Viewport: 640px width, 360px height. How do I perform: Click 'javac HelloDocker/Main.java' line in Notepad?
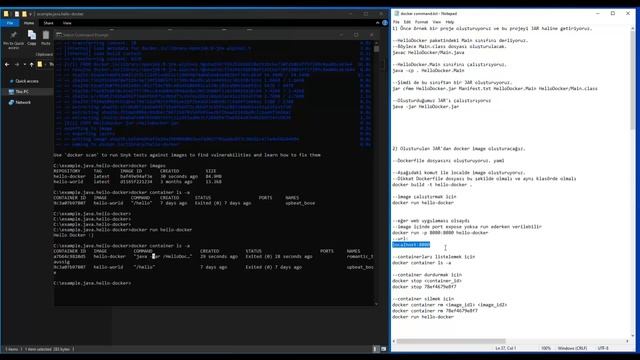(x=428, y=52)
